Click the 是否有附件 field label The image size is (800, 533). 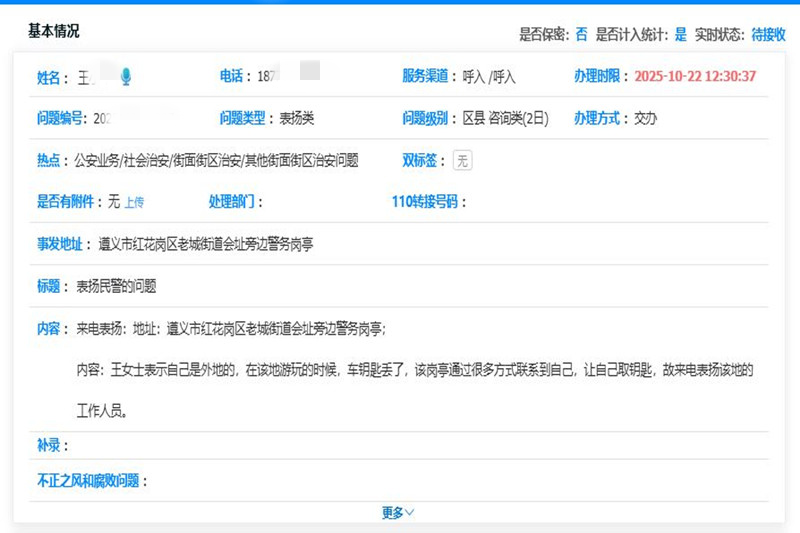point(65,202)
